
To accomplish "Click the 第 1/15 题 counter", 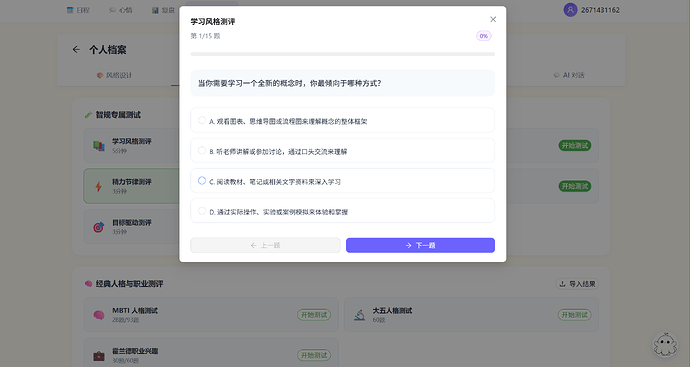I will [x=205, y=36].
